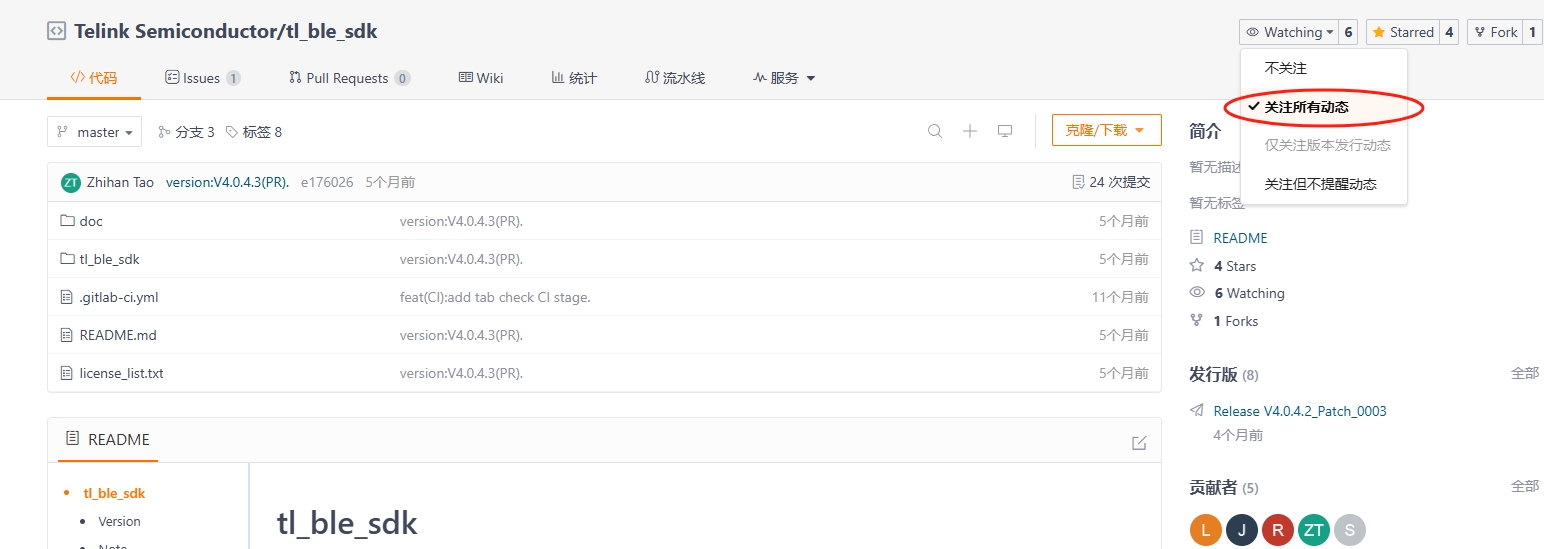This screenshot has width=1544, height=549.
Task: Open the 统计 tab
Action: (x=574, y=78)
